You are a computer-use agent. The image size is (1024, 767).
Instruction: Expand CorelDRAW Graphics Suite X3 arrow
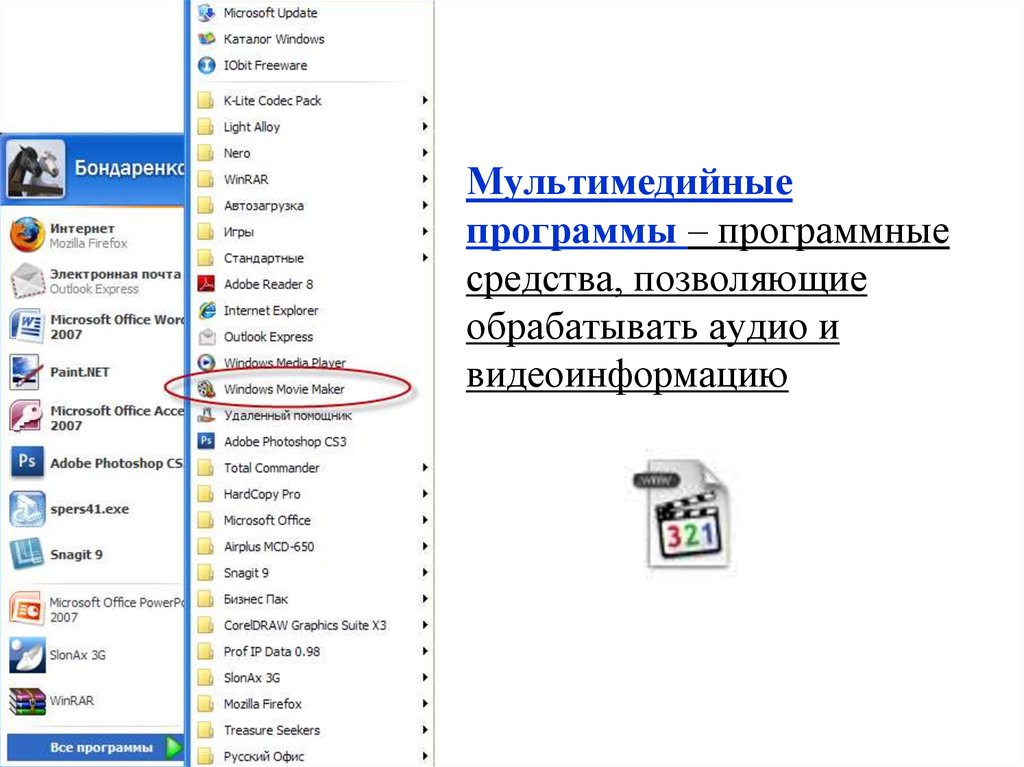point(424,625)
